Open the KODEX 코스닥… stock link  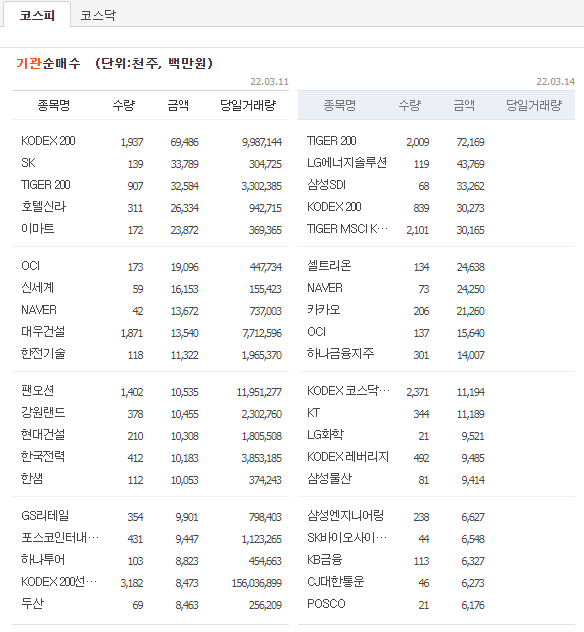348,391
